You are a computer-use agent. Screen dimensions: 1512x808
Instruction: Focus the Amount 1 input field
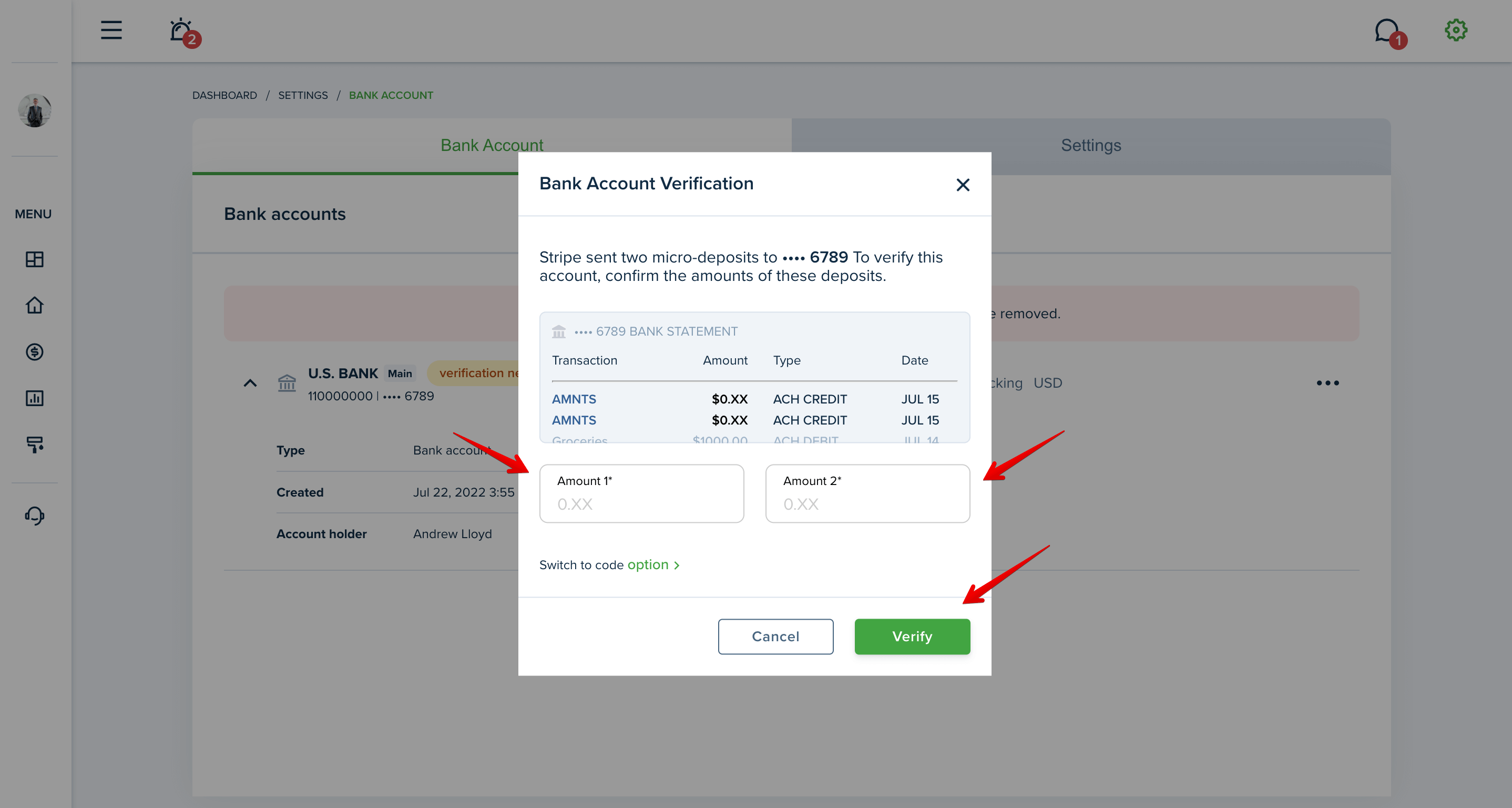(x=641, y=494)
